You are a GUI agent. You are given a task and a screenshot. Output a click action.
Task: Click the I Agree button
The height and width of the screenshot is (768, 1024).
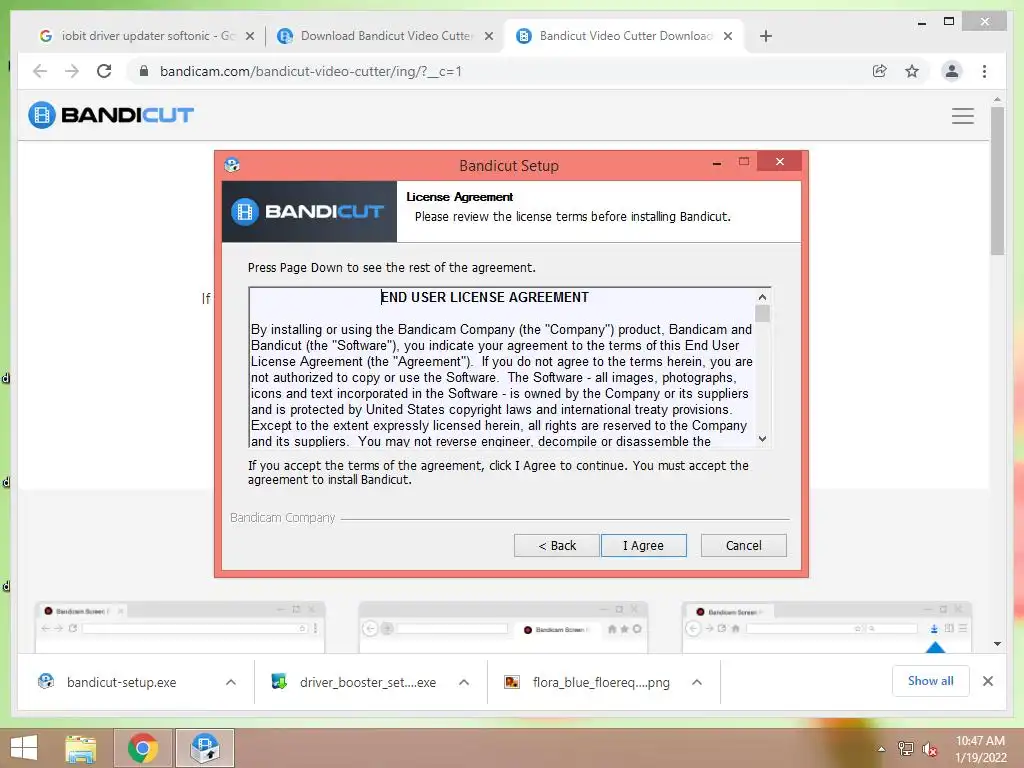pos(643,545)
